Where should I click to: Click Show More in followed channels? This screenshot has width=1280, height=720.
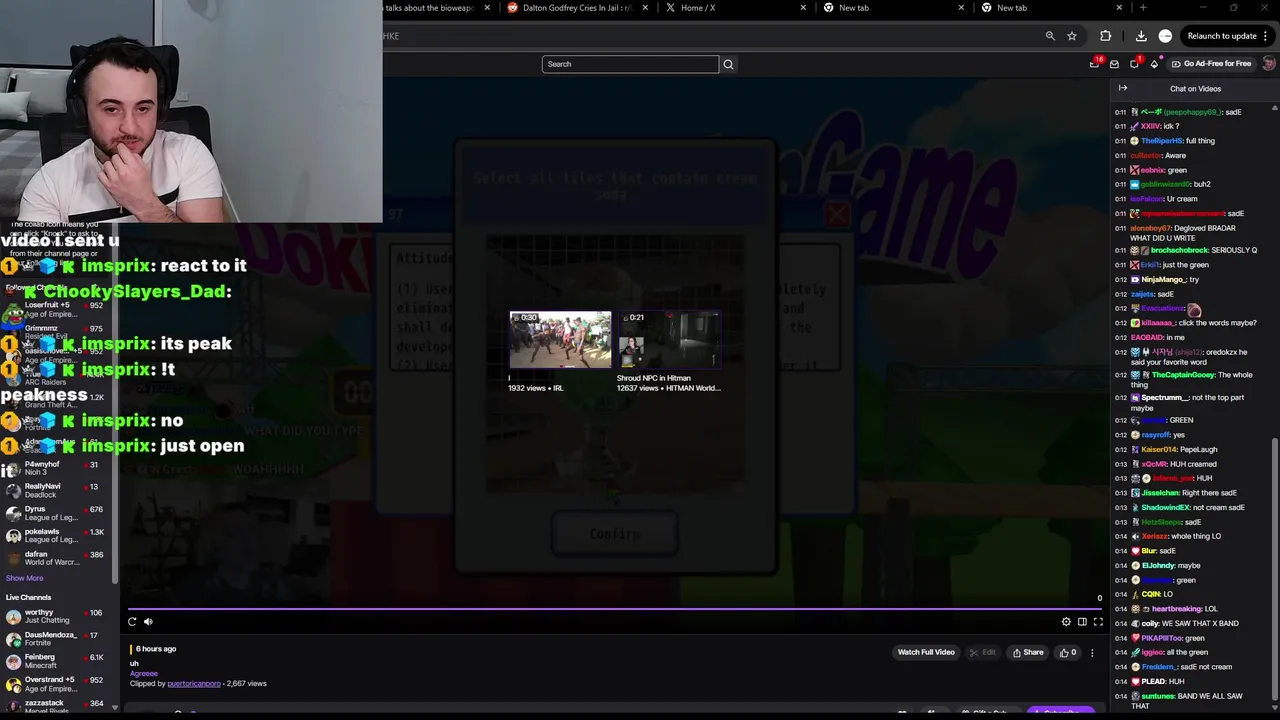[24, 578]
